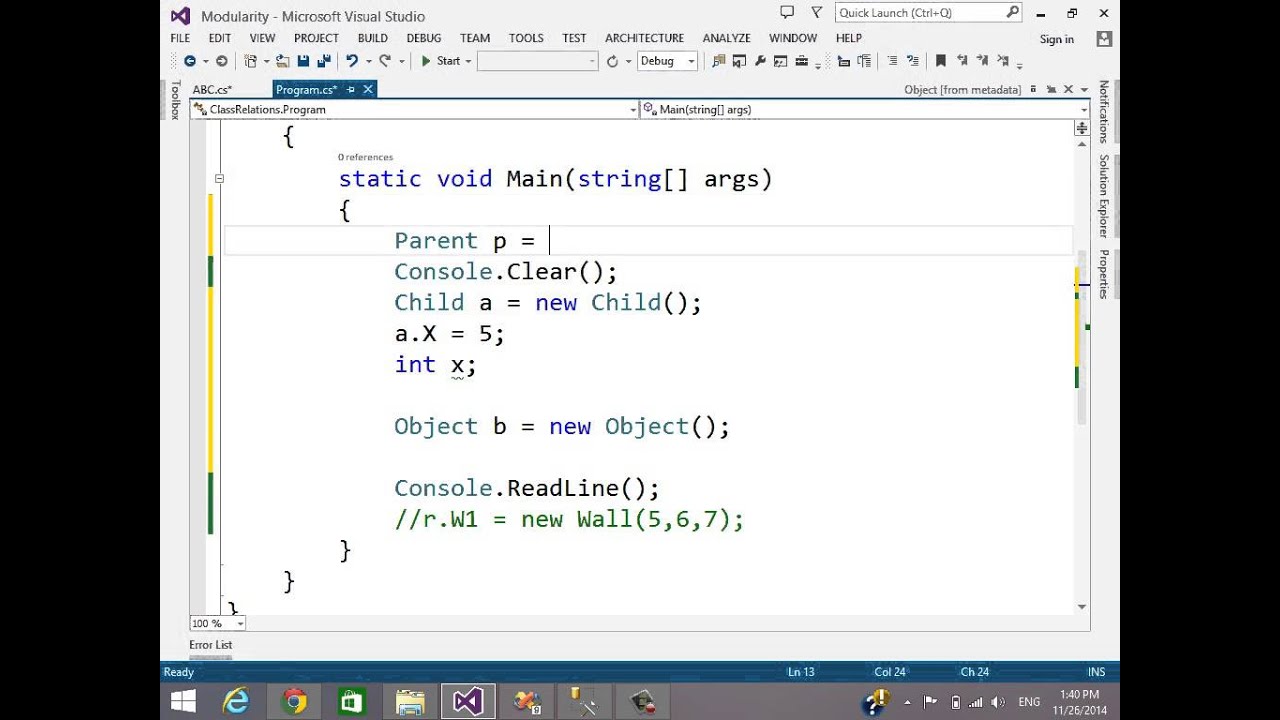Open the Error List panel tab
The image size is (1280, 720).
[x=210, y=645]
